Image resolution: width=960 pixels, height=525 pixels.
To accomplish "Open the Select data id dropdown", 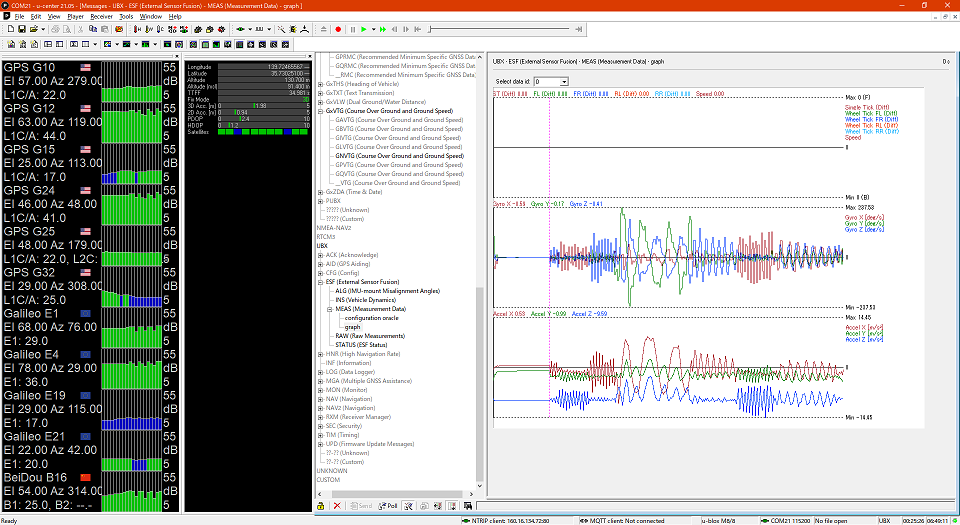I will (x=564, y=81).
